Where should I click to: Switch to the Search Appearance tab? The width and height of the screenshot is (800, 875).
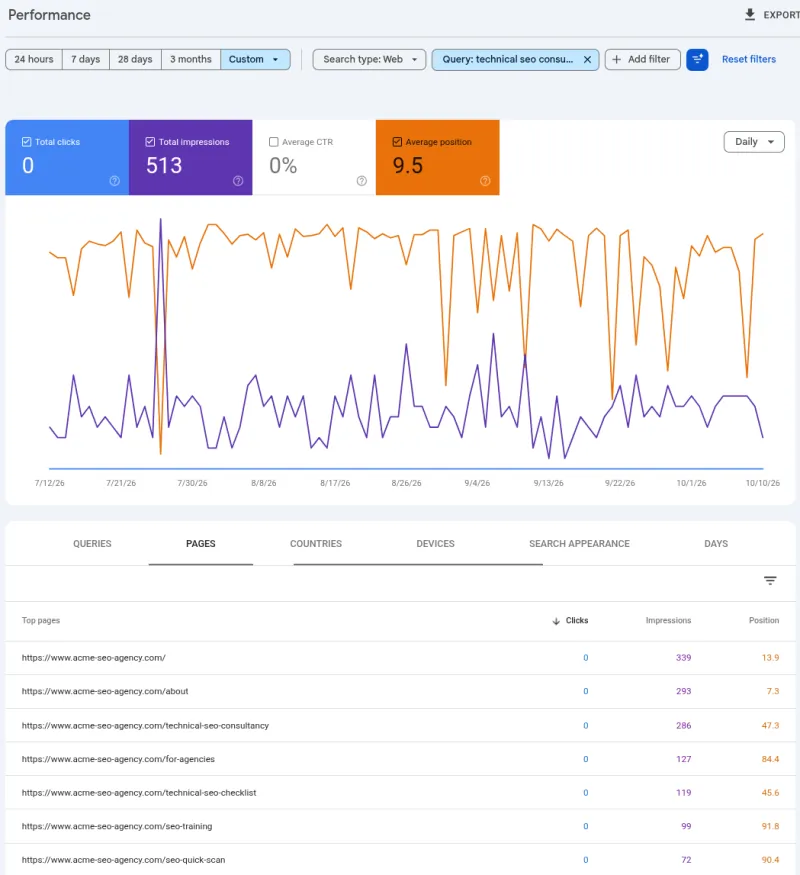579,544
